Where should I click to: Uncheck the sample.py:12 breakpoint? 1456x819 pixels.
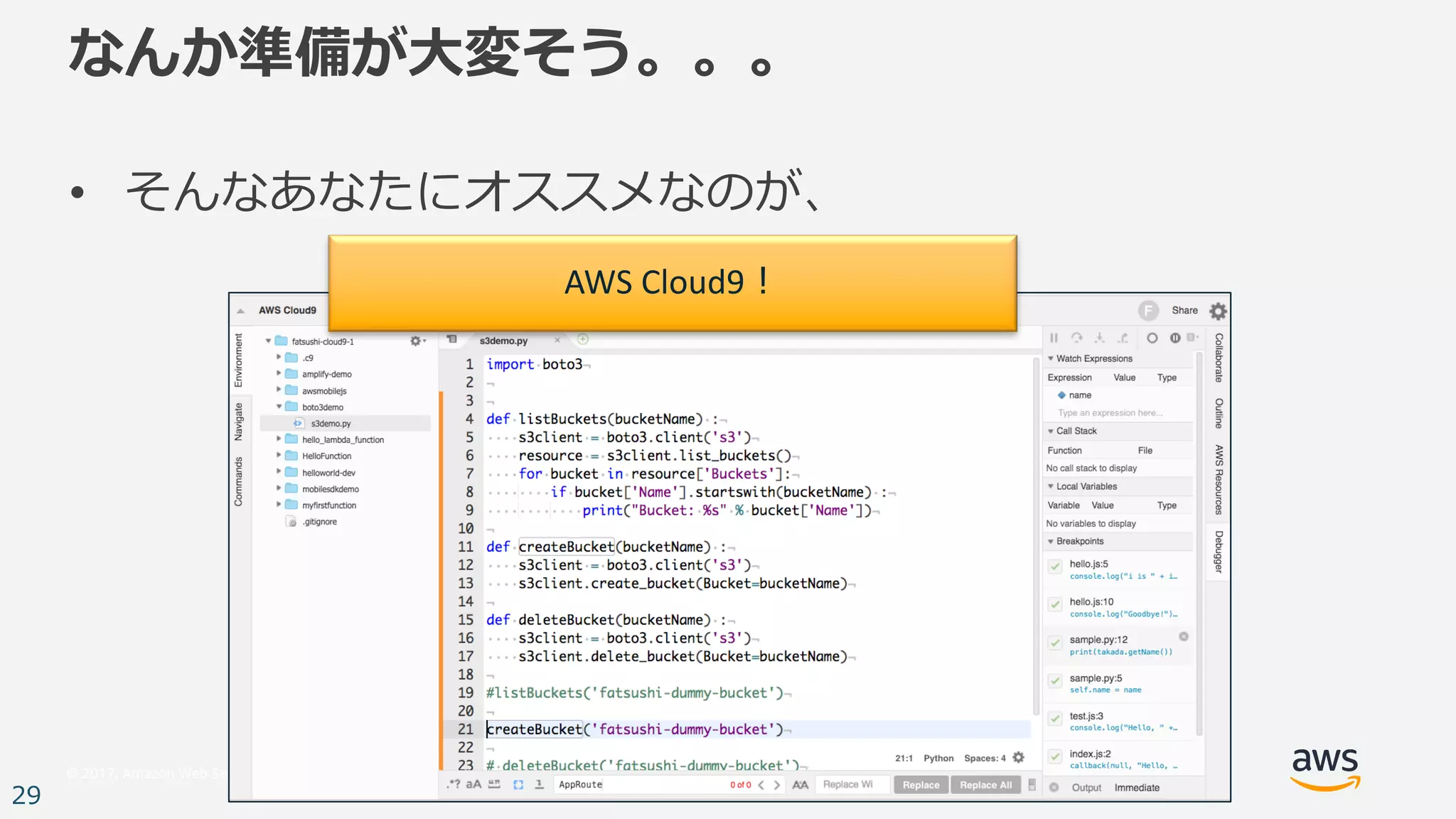(x=1055, y=643)
